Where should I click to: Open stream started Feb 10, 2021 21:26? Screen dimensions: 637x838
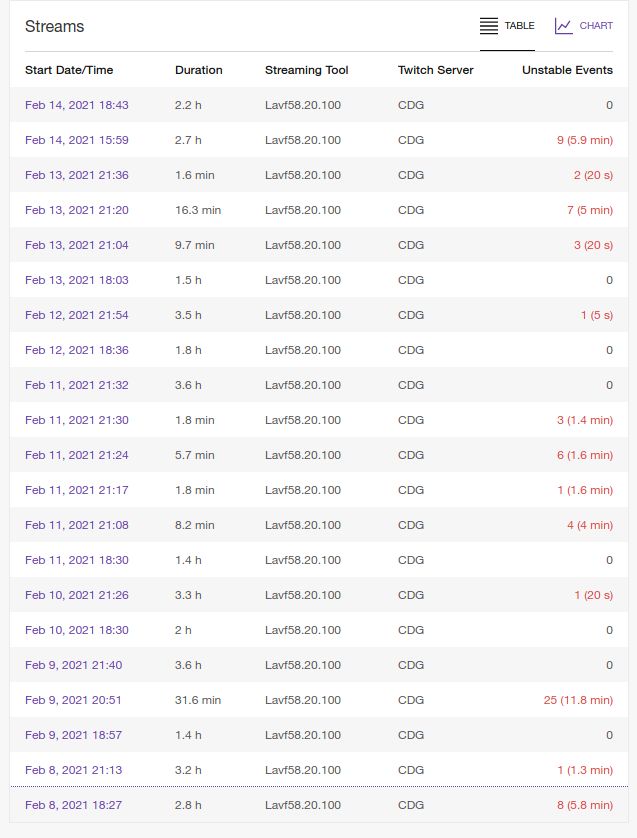point(76,595)
